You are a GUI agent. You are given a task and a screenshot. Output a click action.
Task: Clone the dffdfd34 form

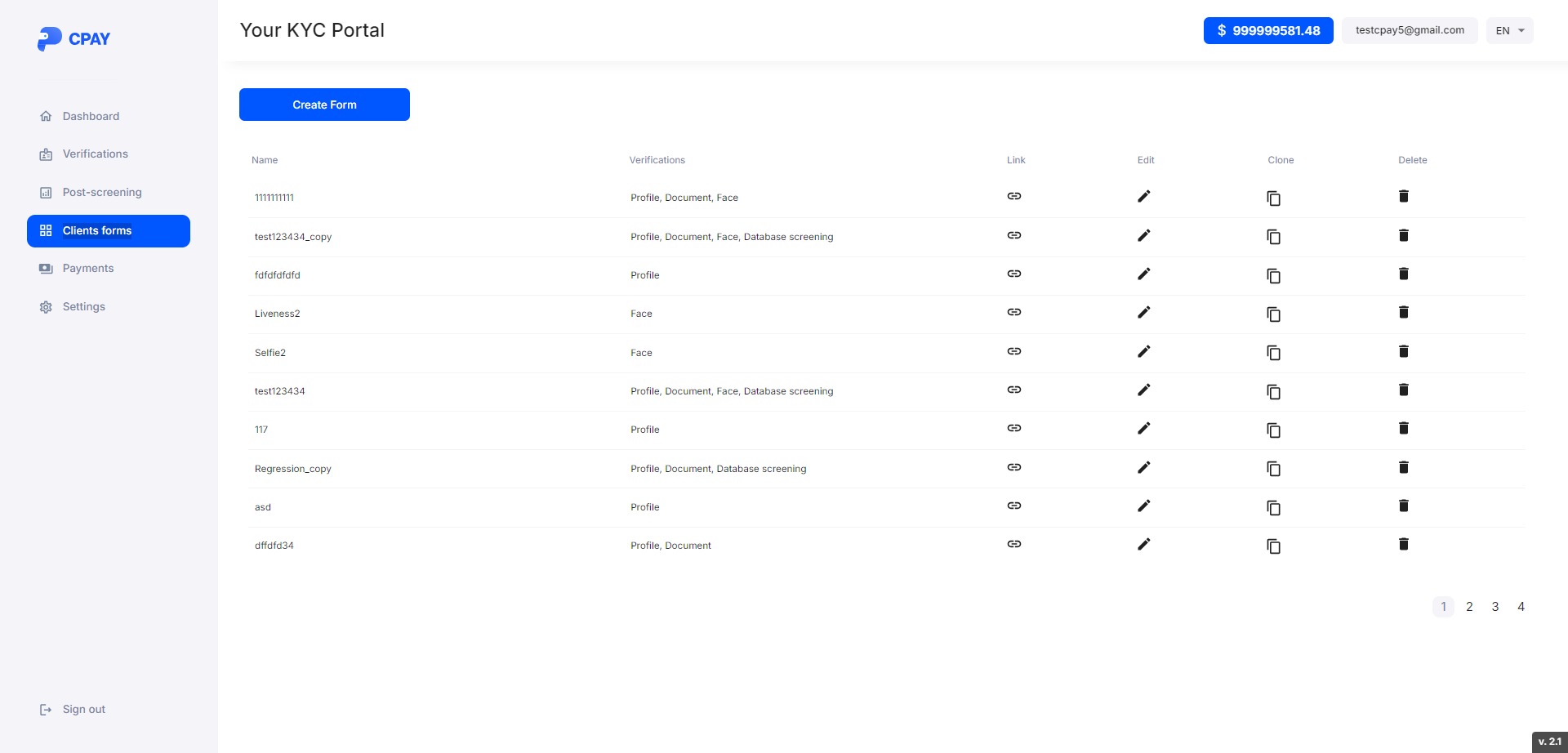pyautogui.click(x=1273, y=546)
